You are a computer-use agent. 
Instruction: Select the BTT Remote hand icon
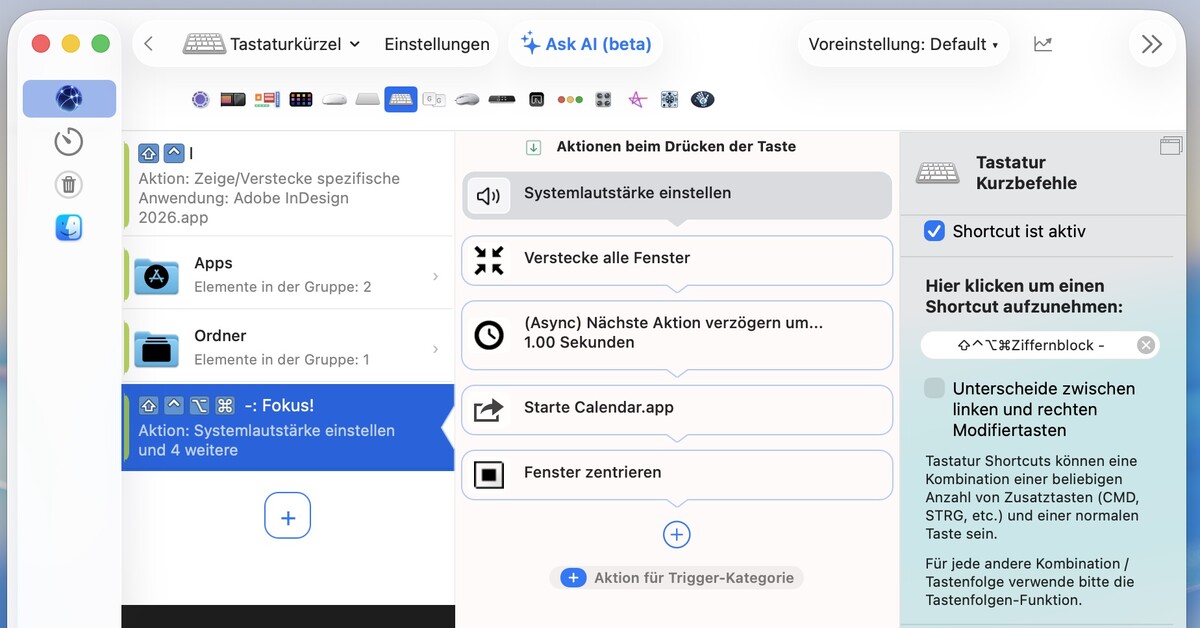click(x=704, y=99)
